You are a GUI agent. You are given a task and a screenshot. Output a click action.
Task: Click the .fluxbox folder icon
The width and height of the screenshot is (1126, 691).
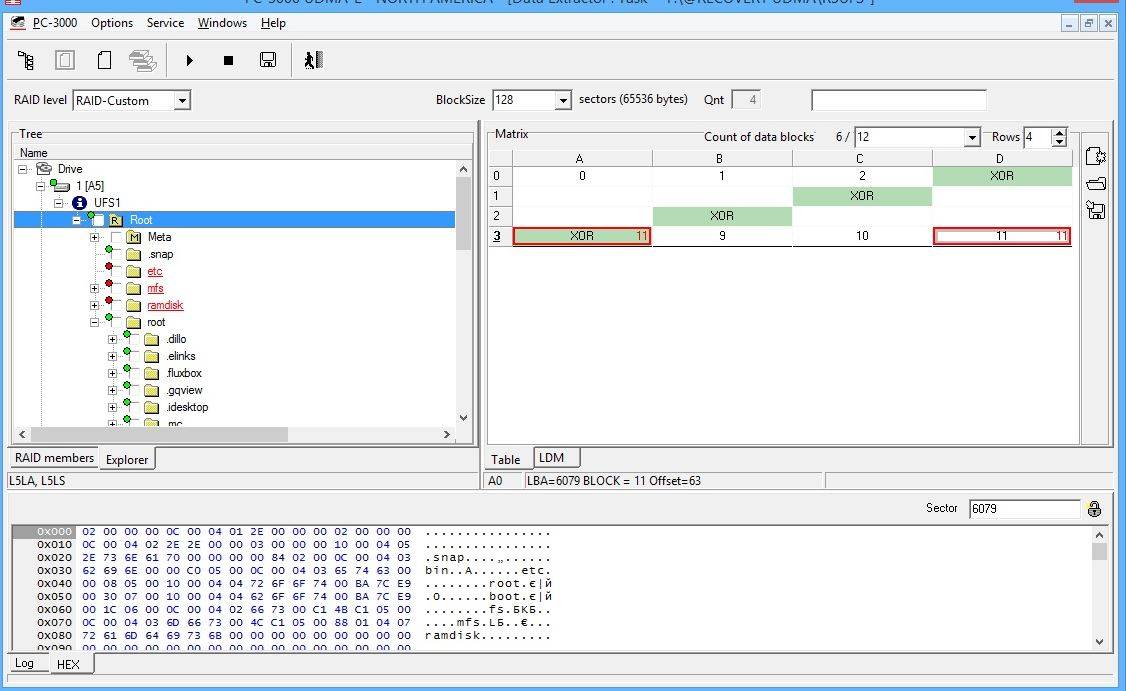click(152, 374)
